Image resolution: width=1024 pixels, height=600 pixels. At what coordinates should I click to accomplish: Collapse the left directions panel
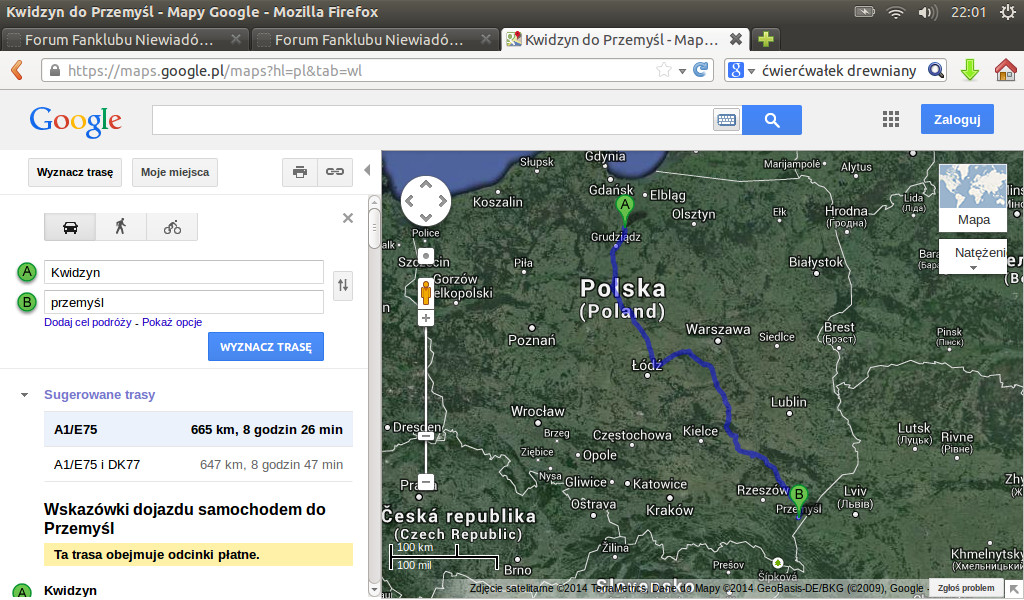click(367, 171)
